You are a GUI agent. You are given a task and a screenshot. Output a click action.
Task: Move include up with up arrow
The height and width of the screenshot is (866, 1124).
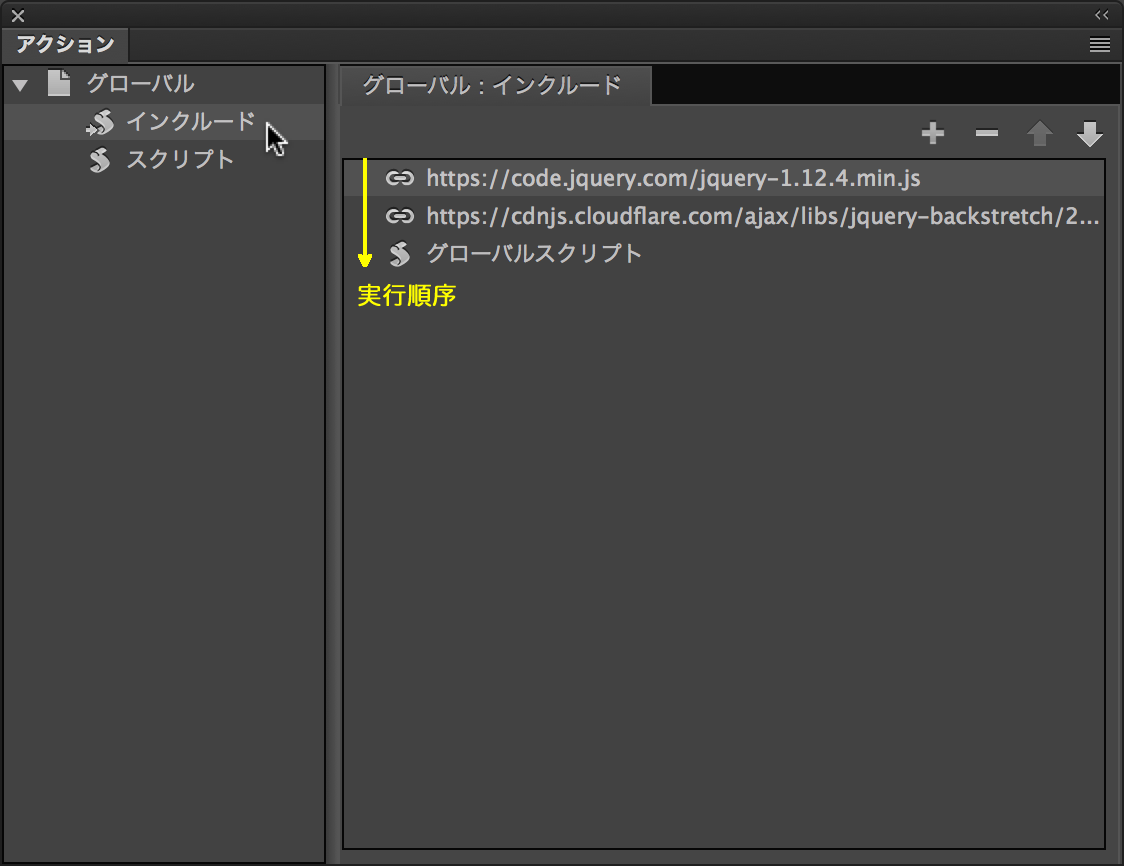(x=1039, y=133)
